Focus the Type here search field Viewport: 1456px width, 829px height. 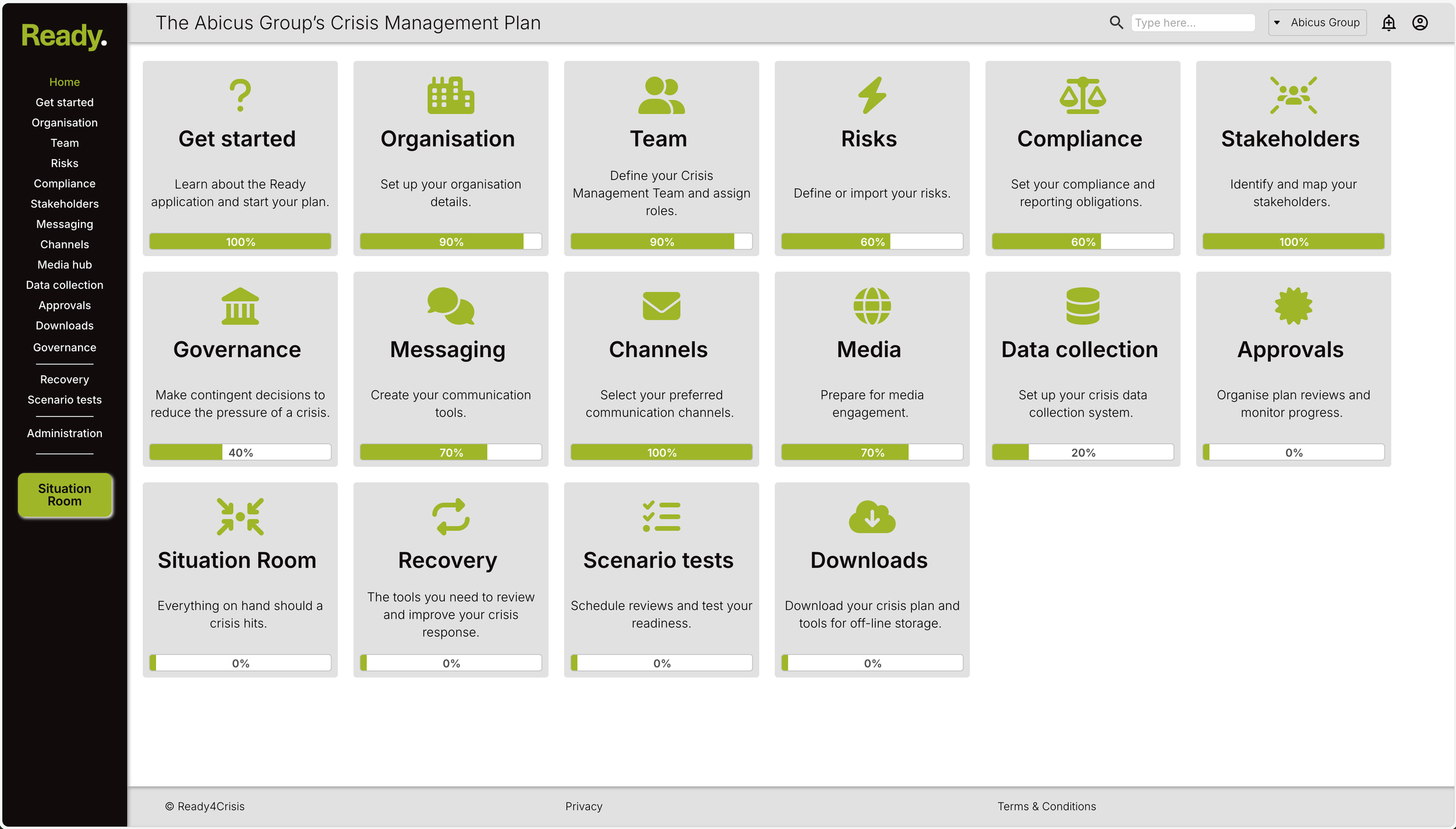click(1192, 23)
